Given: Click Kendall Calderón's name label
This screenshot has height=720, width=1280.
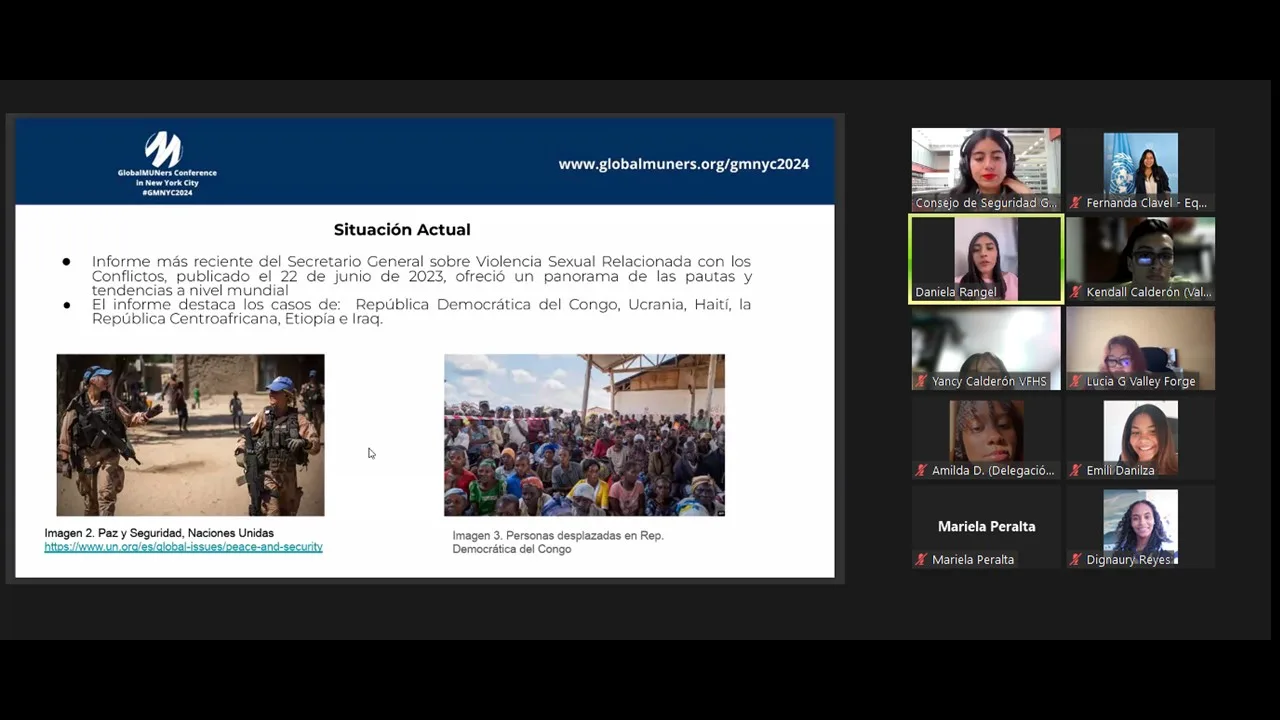Looking at the screenshot, I should click(1148, 292).
